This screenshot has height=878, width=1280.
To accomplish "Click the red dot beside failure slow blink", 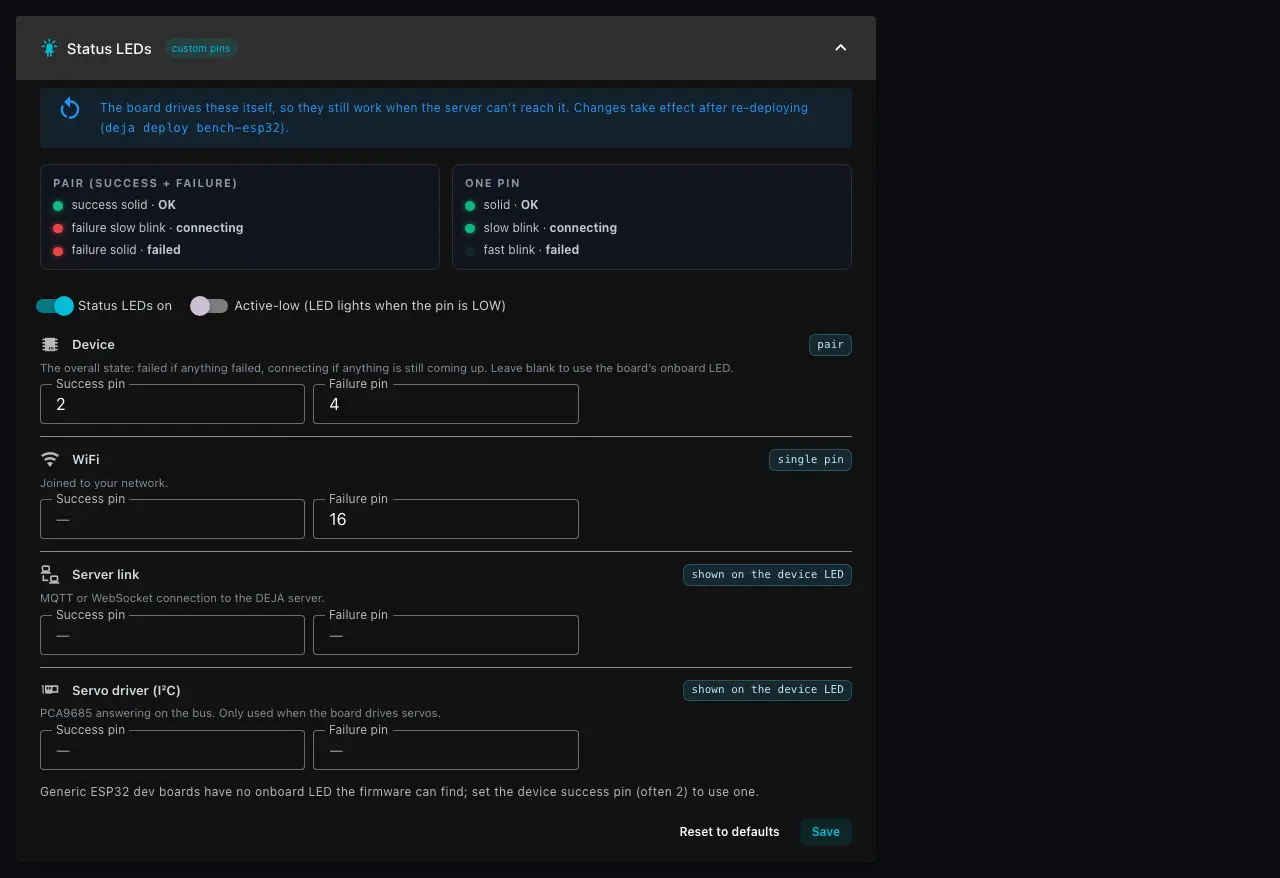I will (58, 228).
